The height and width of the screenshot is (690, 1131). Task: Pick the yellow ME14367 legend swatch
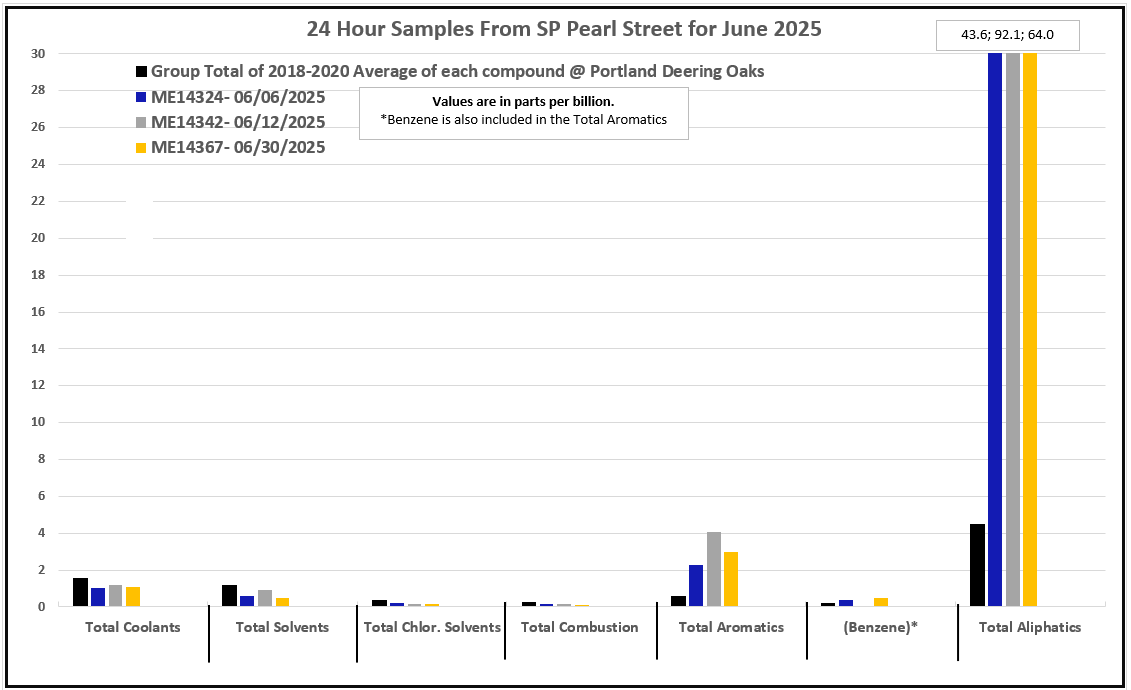(142, 148)
